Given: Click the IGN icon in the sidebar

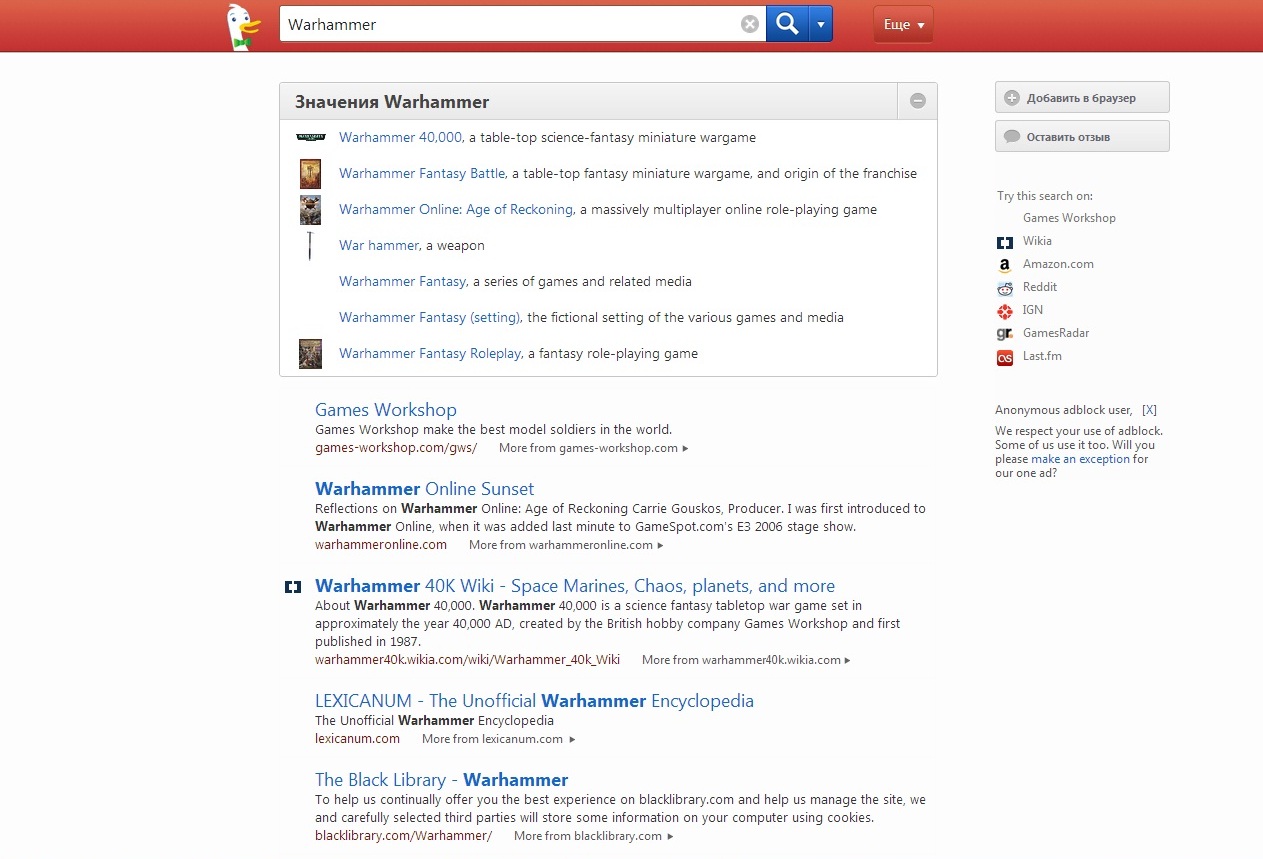Looking at the screenshot, I should (x=1005, y=311).
